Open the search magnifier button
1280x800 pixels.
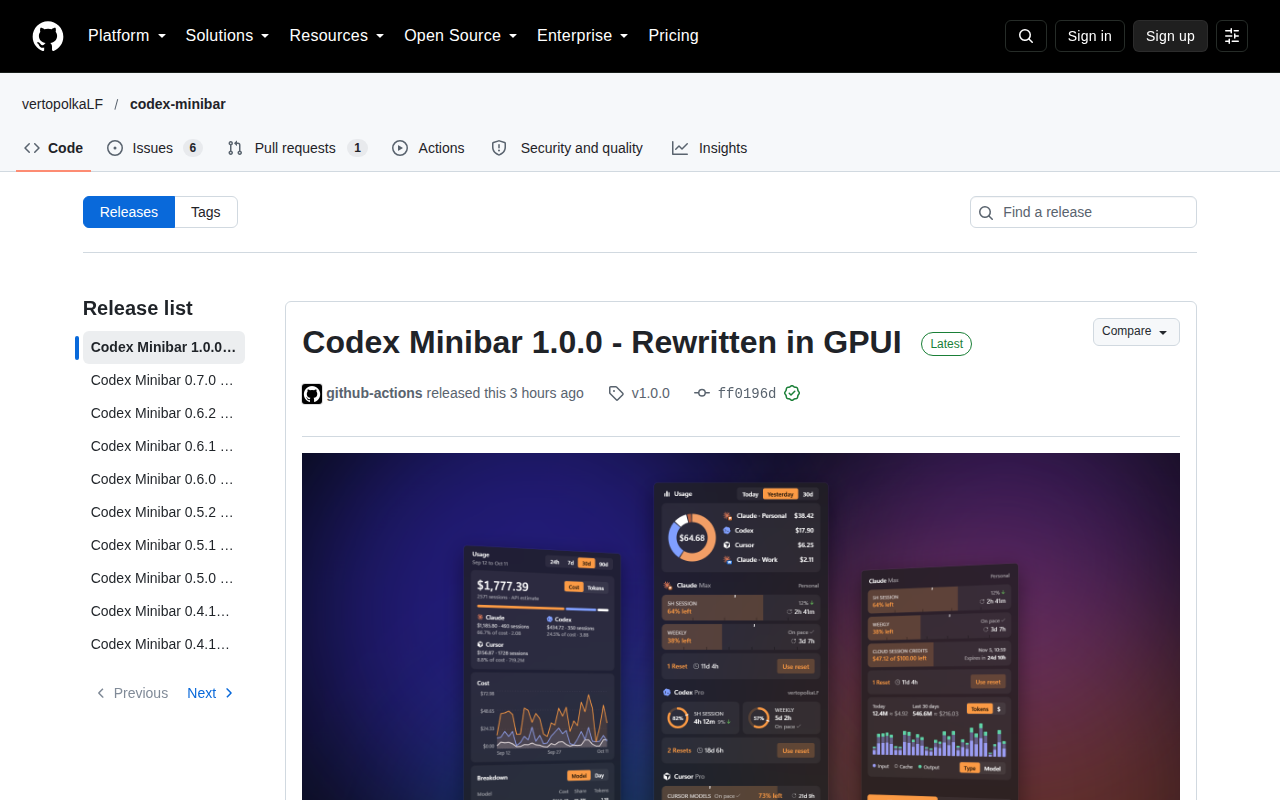point(1026,36)
